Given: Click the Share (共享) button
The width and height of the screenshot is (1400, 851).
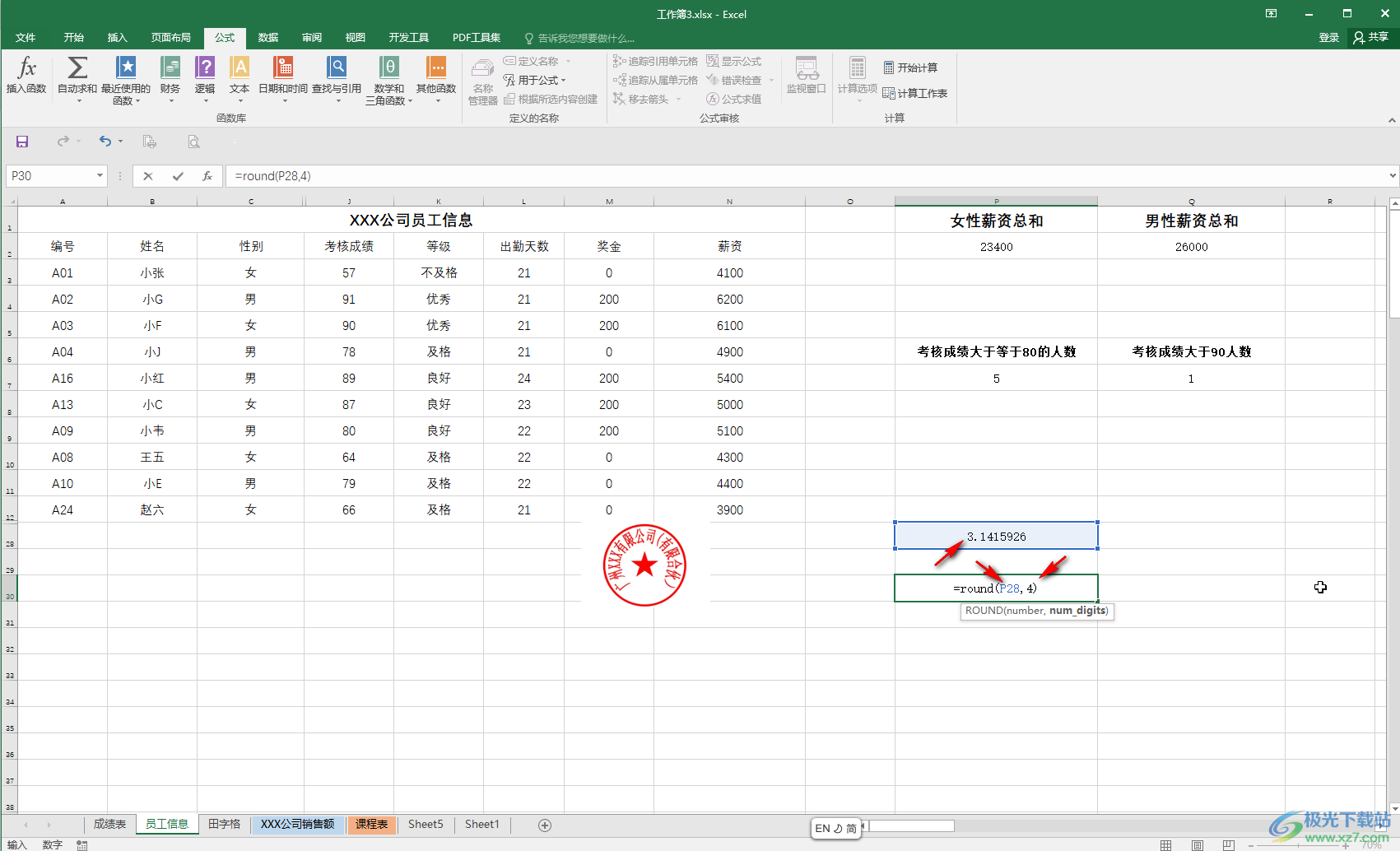Looking at the screenshot, I should pyautogui.click(x=1371, y=38).
